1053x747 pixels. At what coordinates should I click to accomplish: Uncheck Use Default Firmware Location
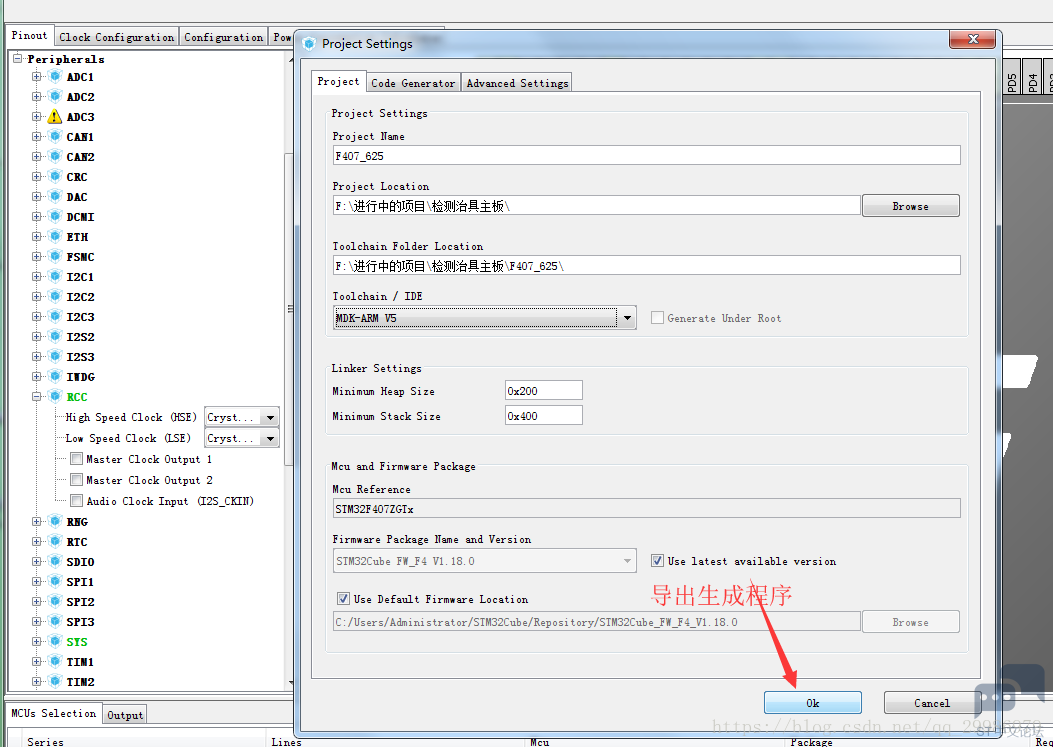tap(343, 599)
